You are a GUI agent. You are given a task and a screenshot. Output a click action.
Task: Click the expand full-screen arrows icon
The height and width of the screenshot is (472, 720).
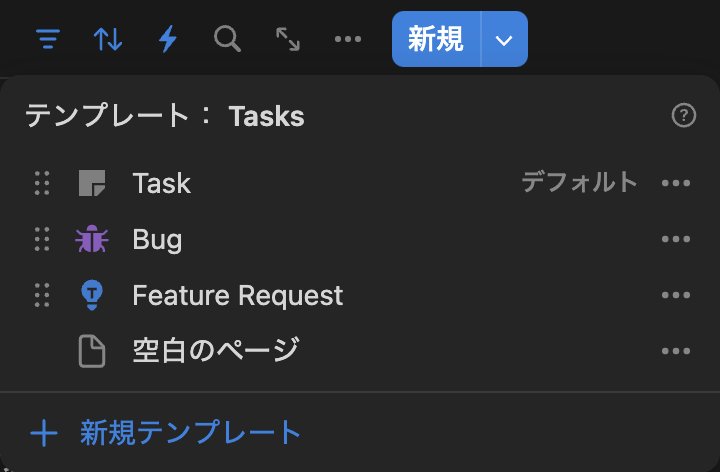pyautogui.click(x=288, y=39)
